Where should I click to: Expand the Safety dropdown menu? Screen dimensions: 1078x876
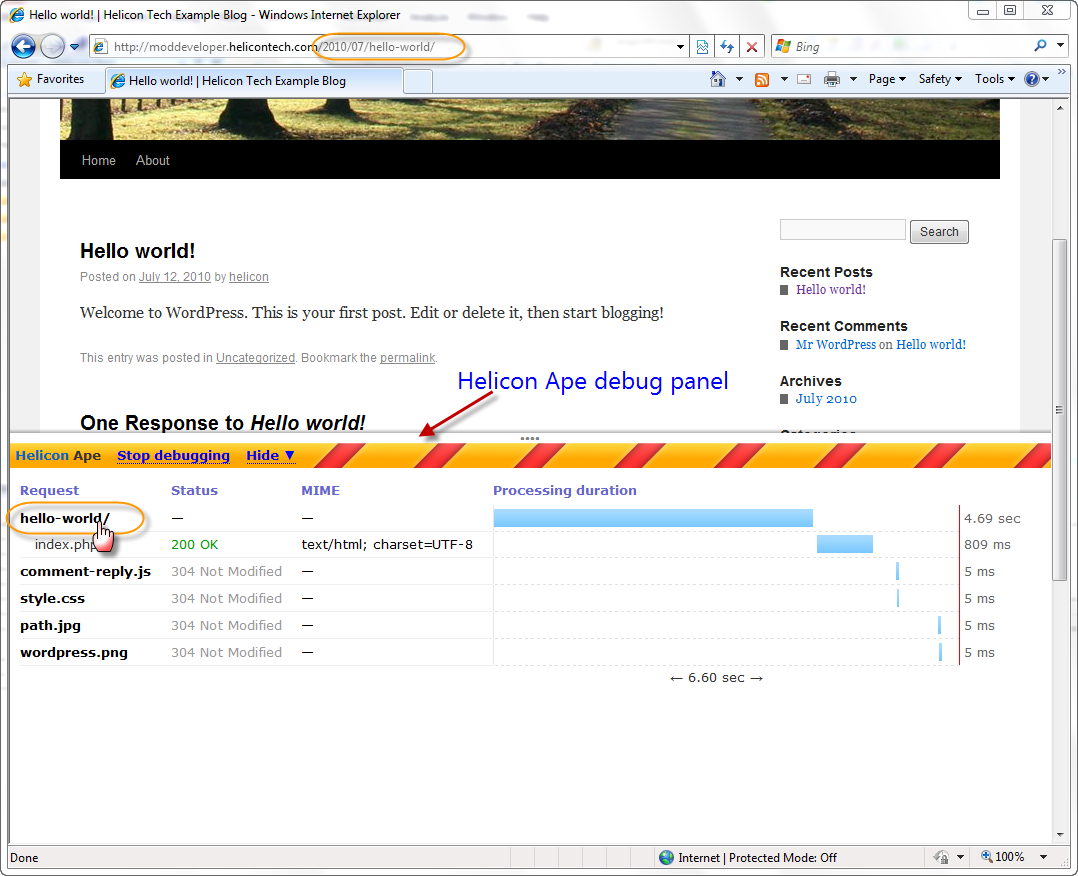pyautogui.click(x=940, y=79)
